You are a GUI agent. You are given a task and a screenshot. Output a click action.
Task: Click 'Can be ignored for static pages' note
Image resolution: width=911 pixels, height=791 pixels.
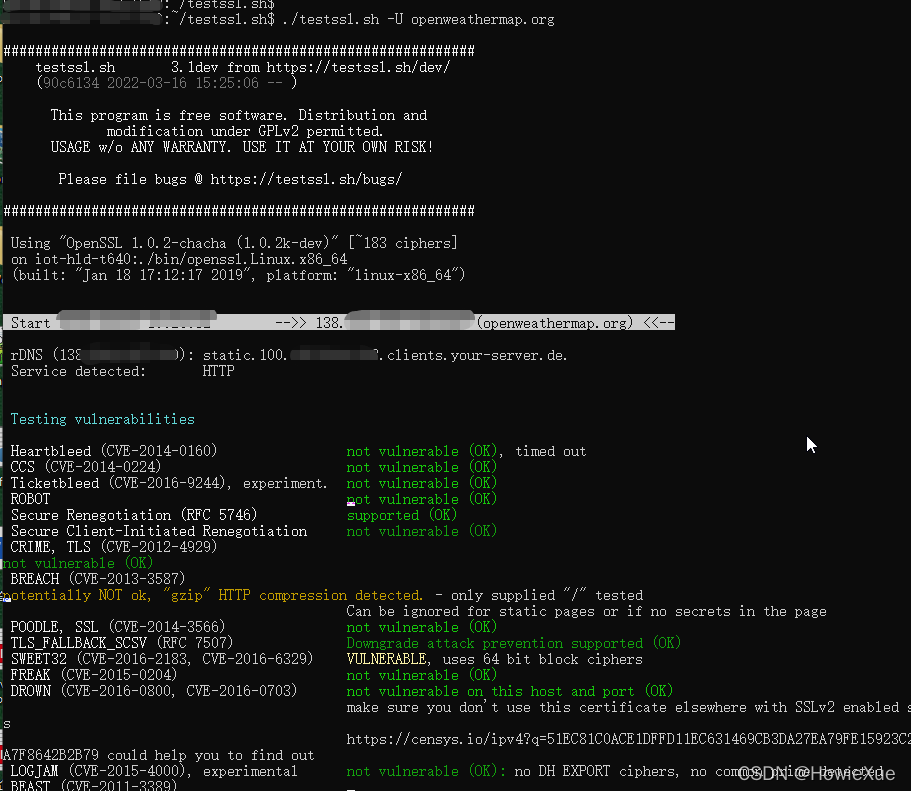[x=586, y=611]
